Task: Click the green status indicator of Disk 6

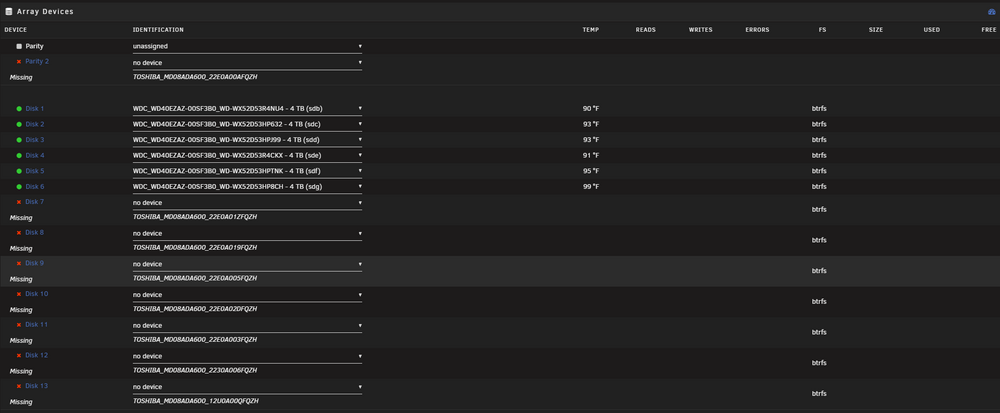Action: coord(19,187)
